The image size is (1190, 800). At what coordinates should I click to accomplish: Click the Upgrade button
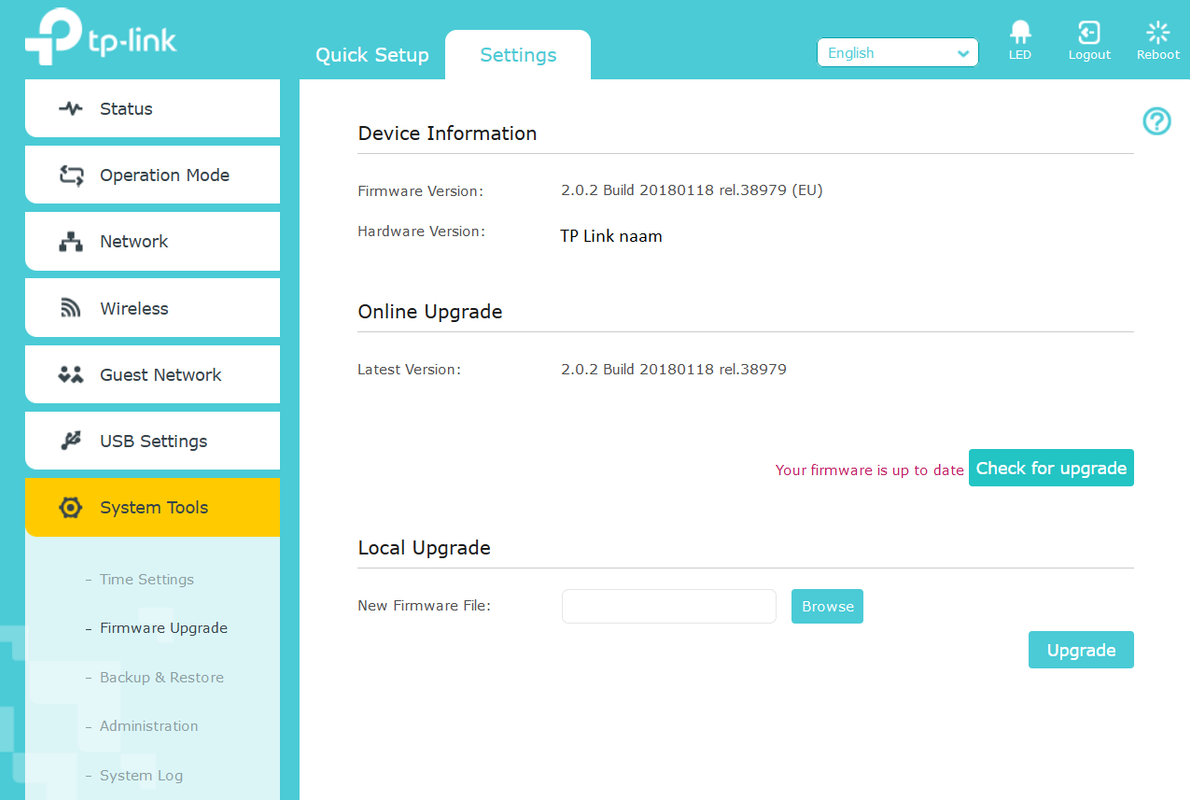1081,650
